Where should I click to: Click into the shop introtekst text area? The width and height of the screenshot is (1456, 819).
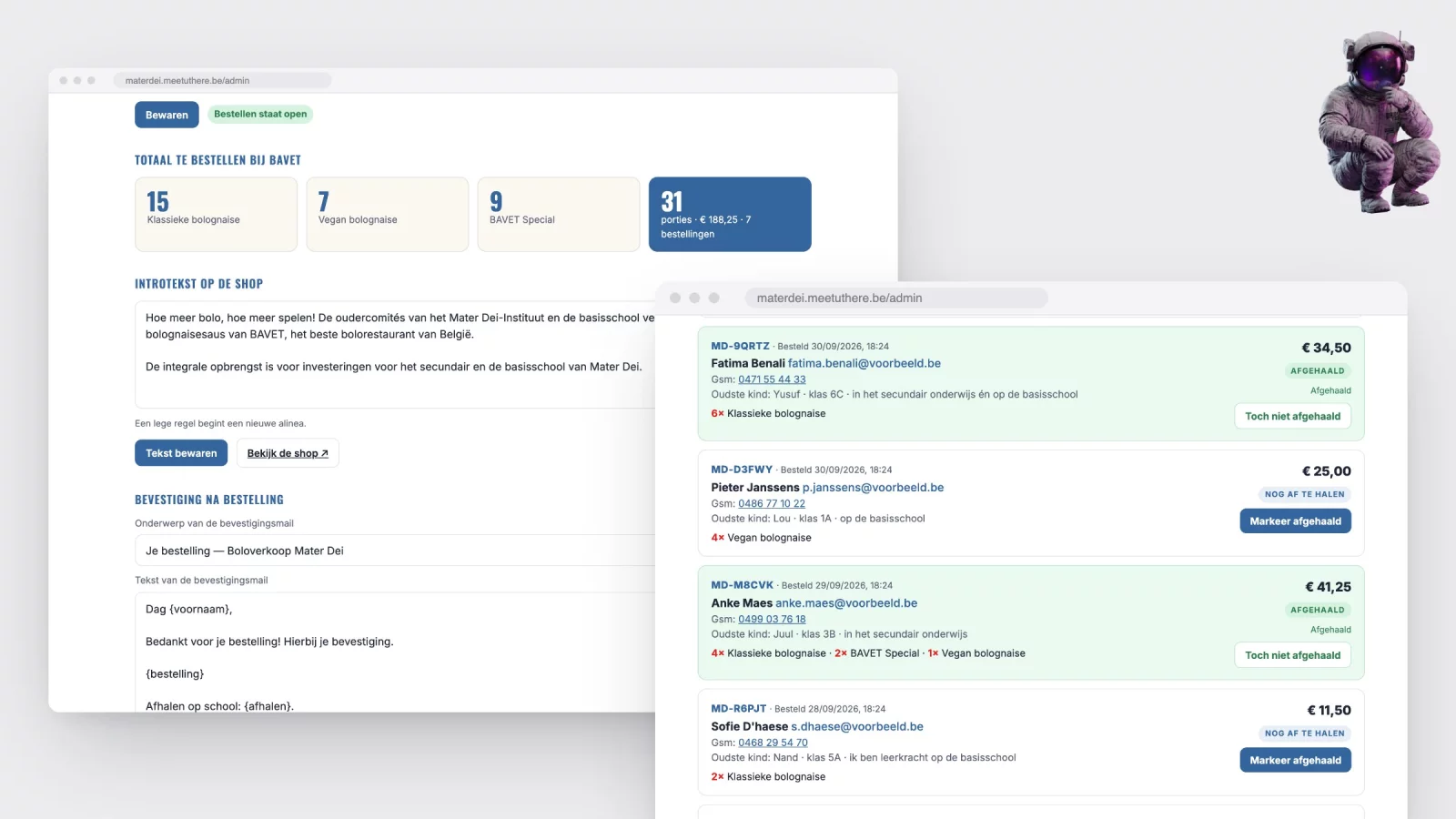tap(395, 355)
